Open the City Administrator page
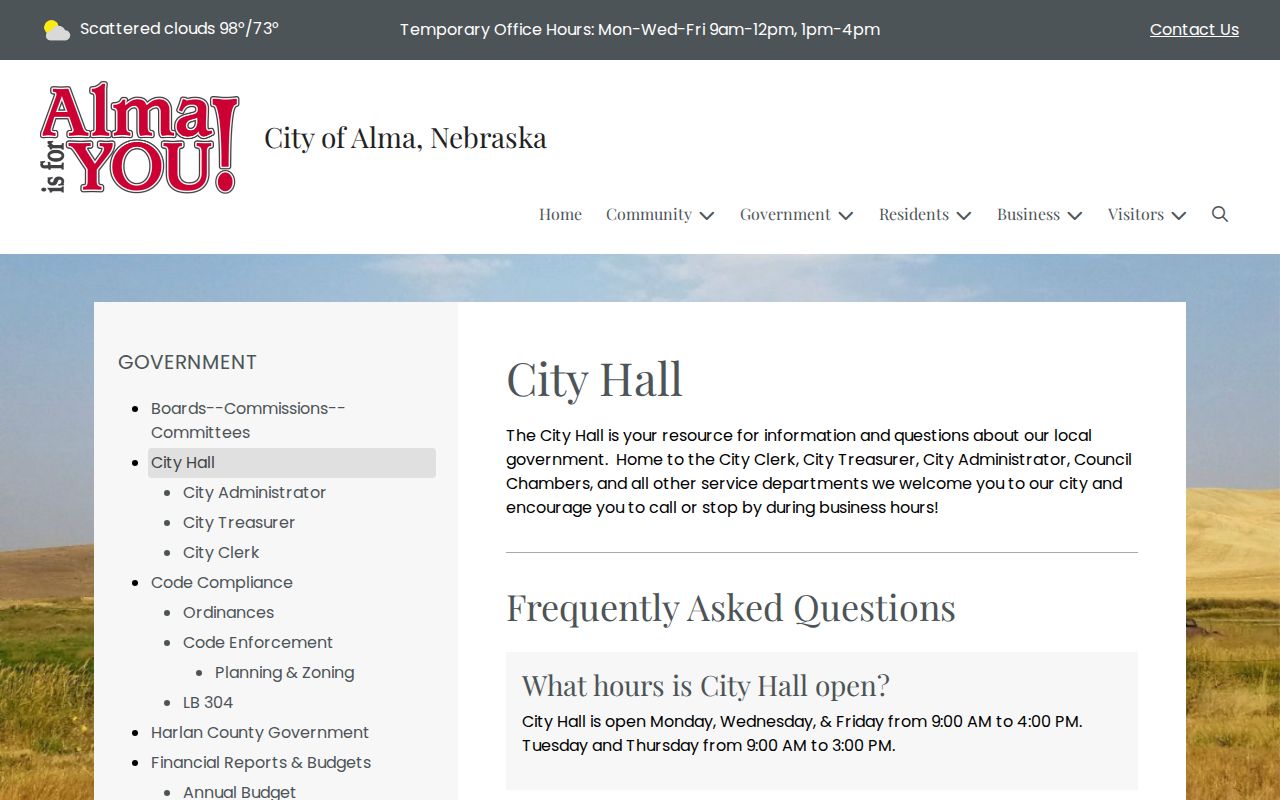The width and height of the screenshot is (1280, 800). pos(254,492)
